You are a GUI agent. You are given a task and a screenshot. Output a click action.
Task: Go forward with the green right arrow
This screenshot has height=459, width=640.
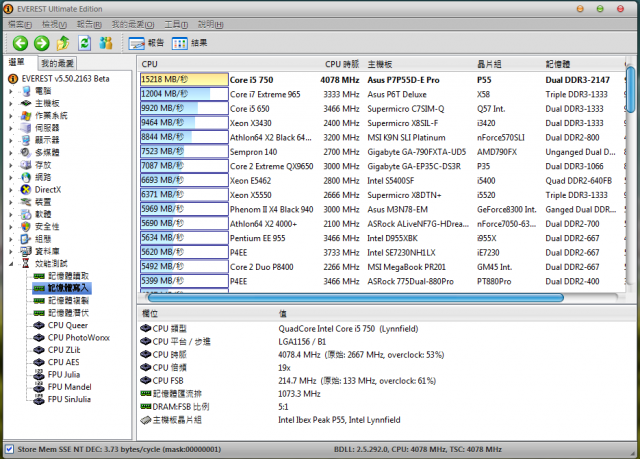pos(42,43)
